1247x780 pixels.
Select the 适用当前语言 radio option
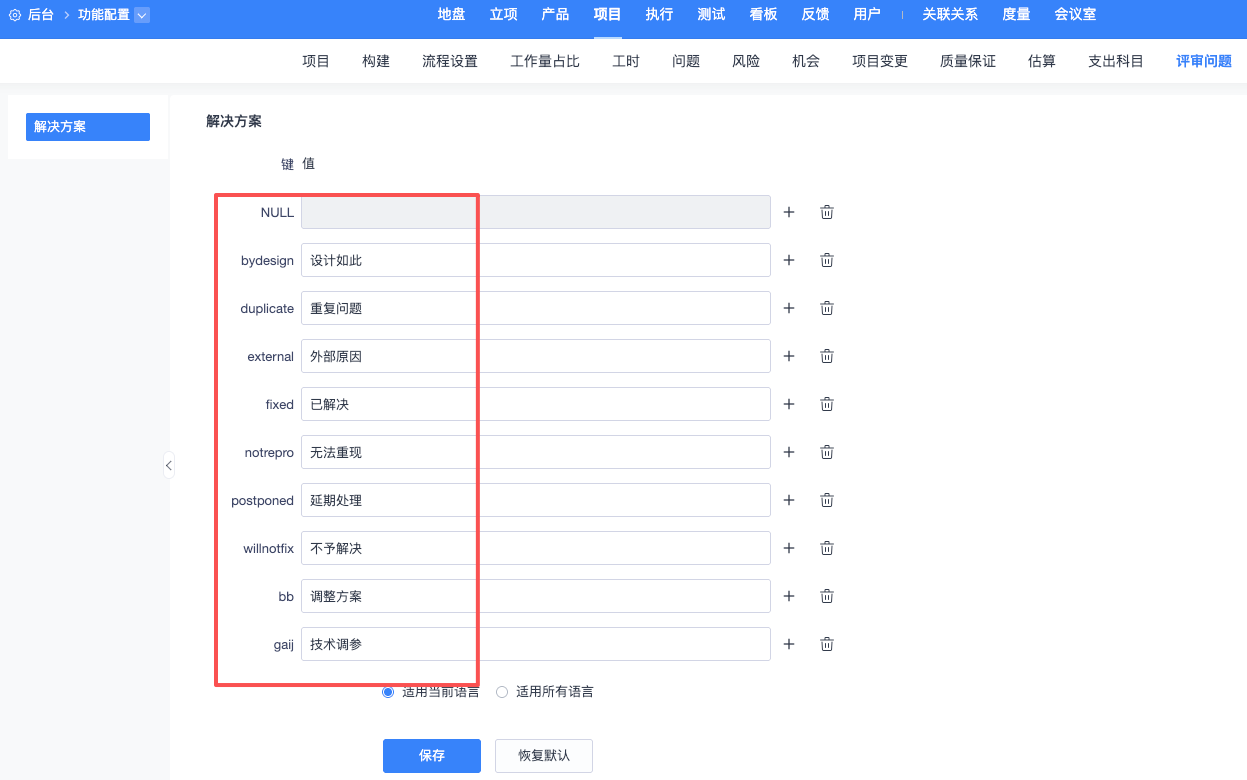[x=388, y=692]
